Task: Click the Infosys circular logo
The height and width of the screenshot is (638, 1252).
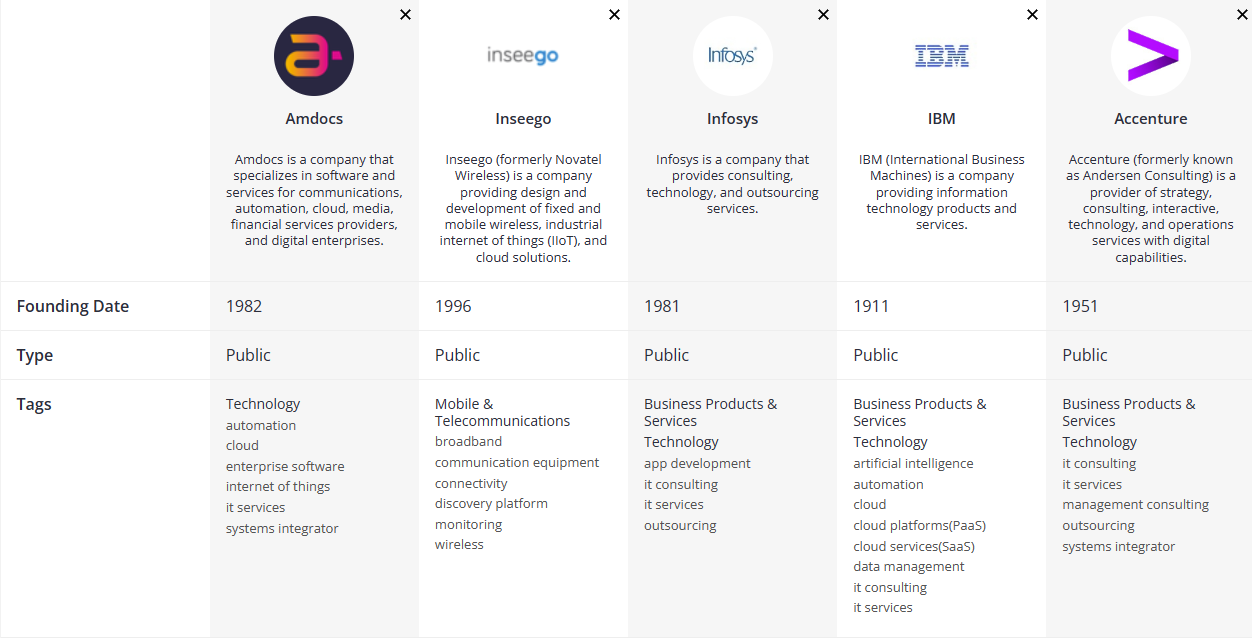Action: [732, 56]
